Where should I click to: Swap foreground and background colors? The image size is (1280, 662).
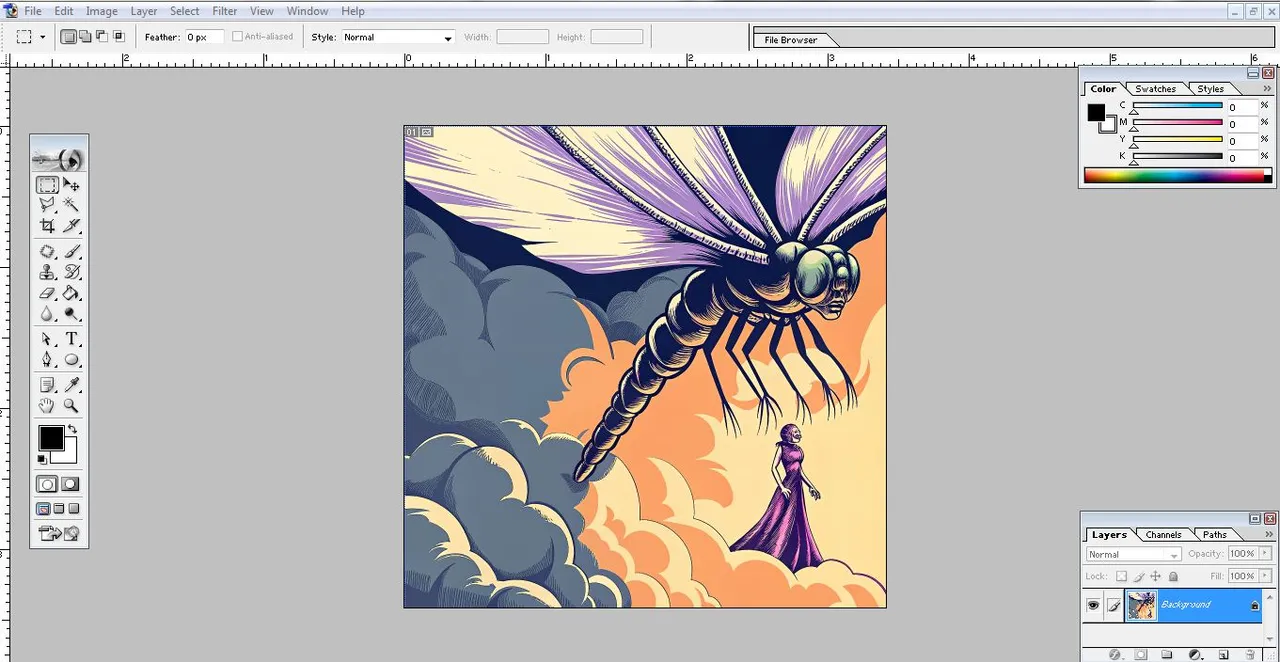[x=72, y=430]
